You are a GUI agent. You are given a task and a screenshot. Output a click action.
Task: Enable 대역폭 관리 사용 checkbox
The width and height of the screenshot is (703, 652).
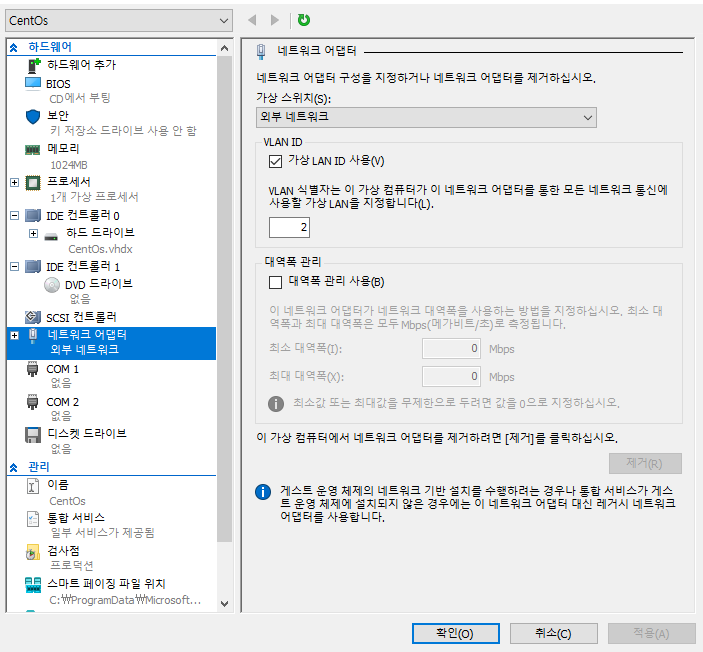pyautogui.click(x=275, y=282)
